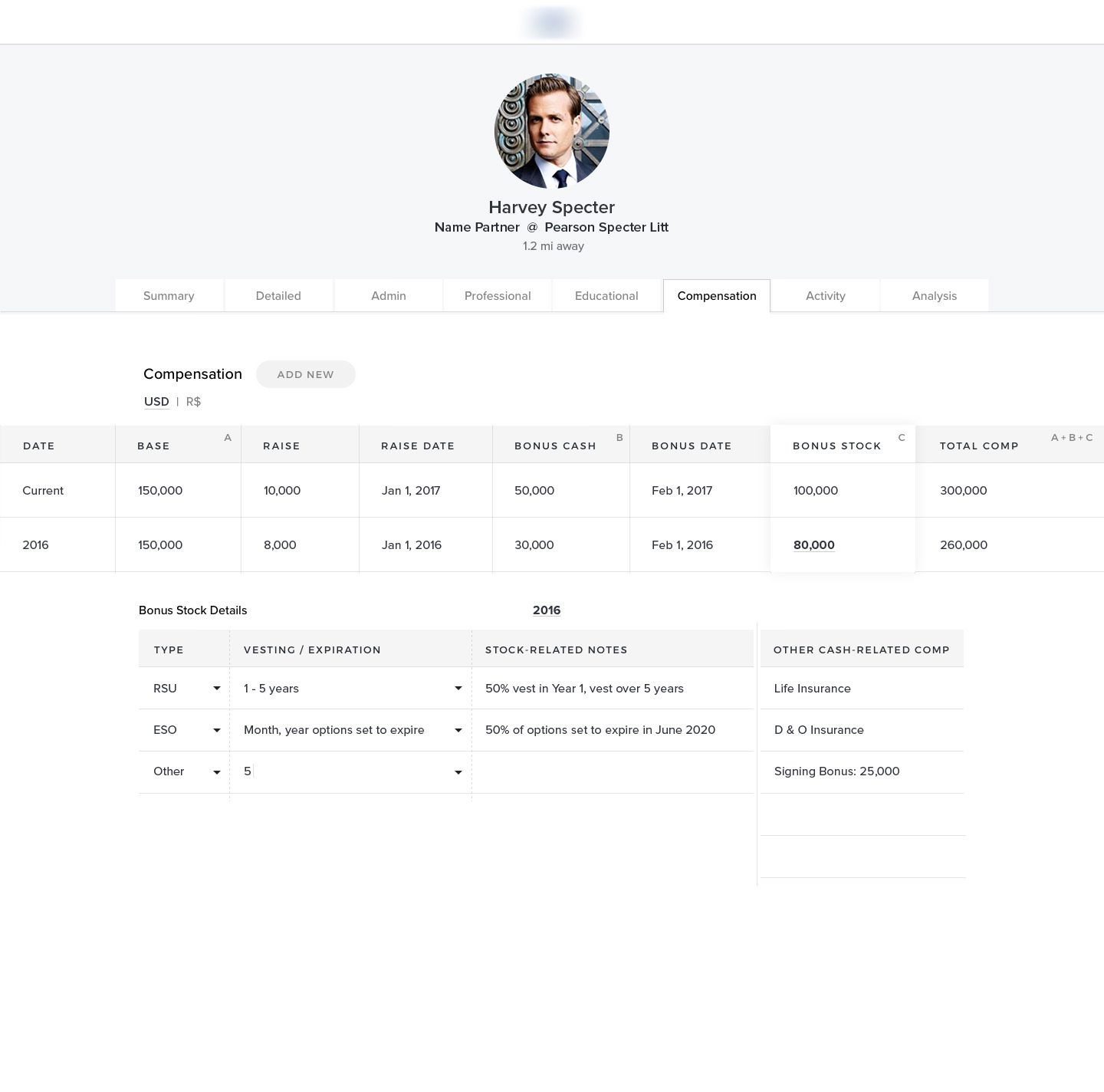Viewport: 1104px width, 1092px height.
Task: Click the Pearson Specter Litt firm name
Action: (x=606, y=227)
